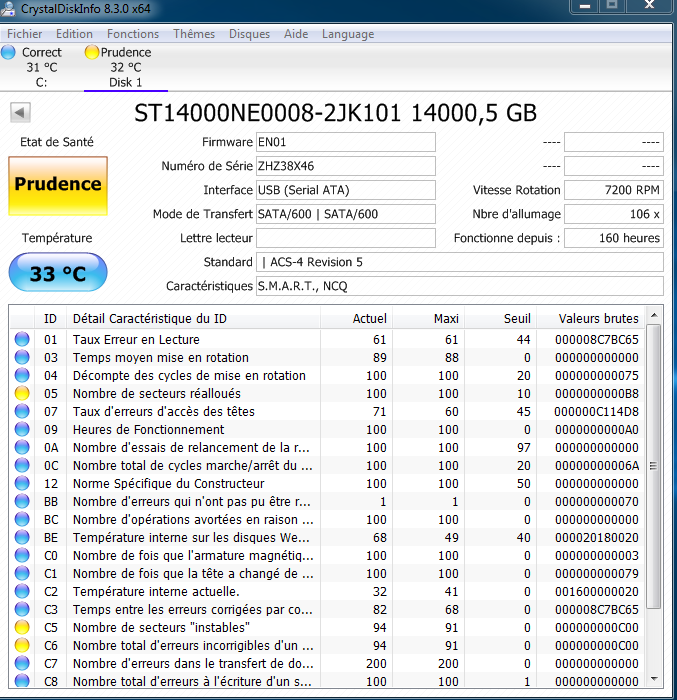The image size is (677, 700).
Task: Open the Language menu
Action: click(x=348, y=34)
